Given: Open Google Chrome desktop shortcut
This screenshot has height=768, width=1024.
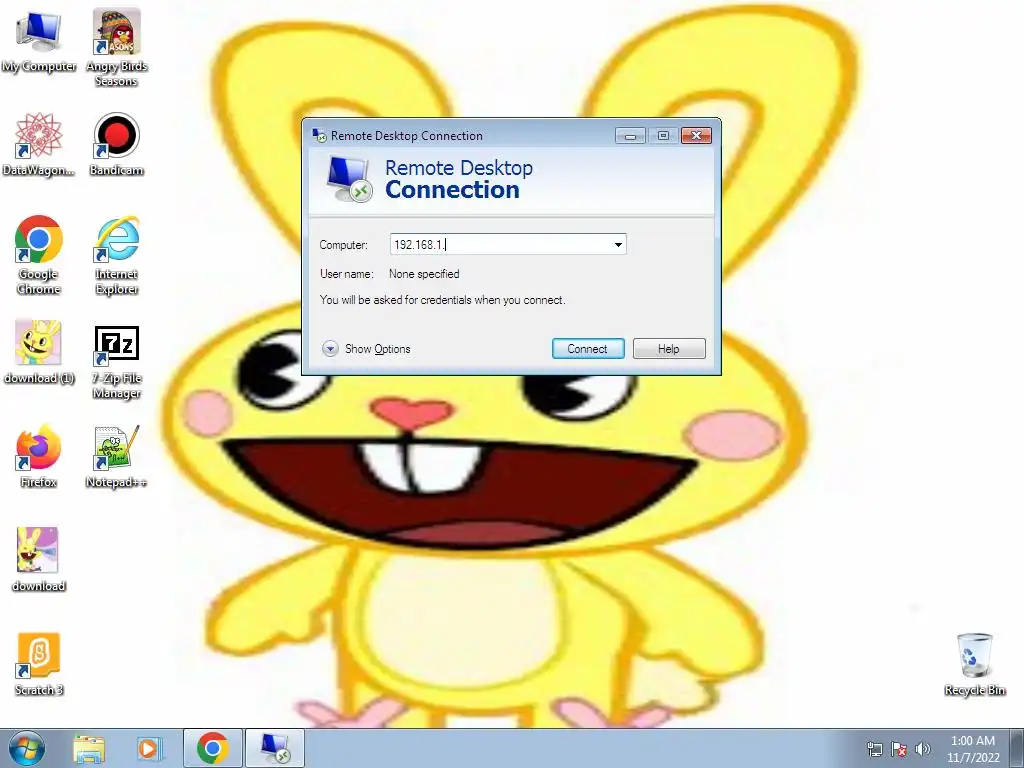Looking at the screenshot, I should click(x=39, y=255).
